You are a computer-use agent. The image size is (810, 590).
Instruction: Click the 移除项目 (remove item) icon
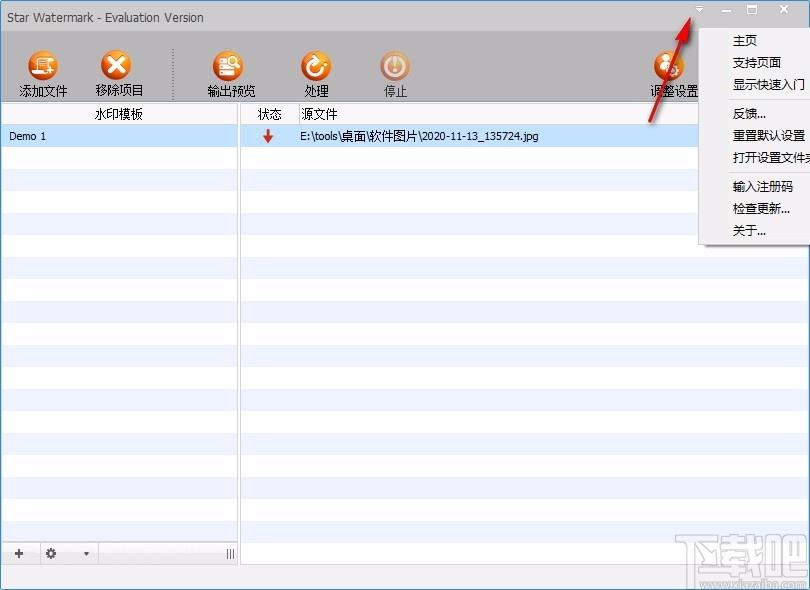(116, 66)
